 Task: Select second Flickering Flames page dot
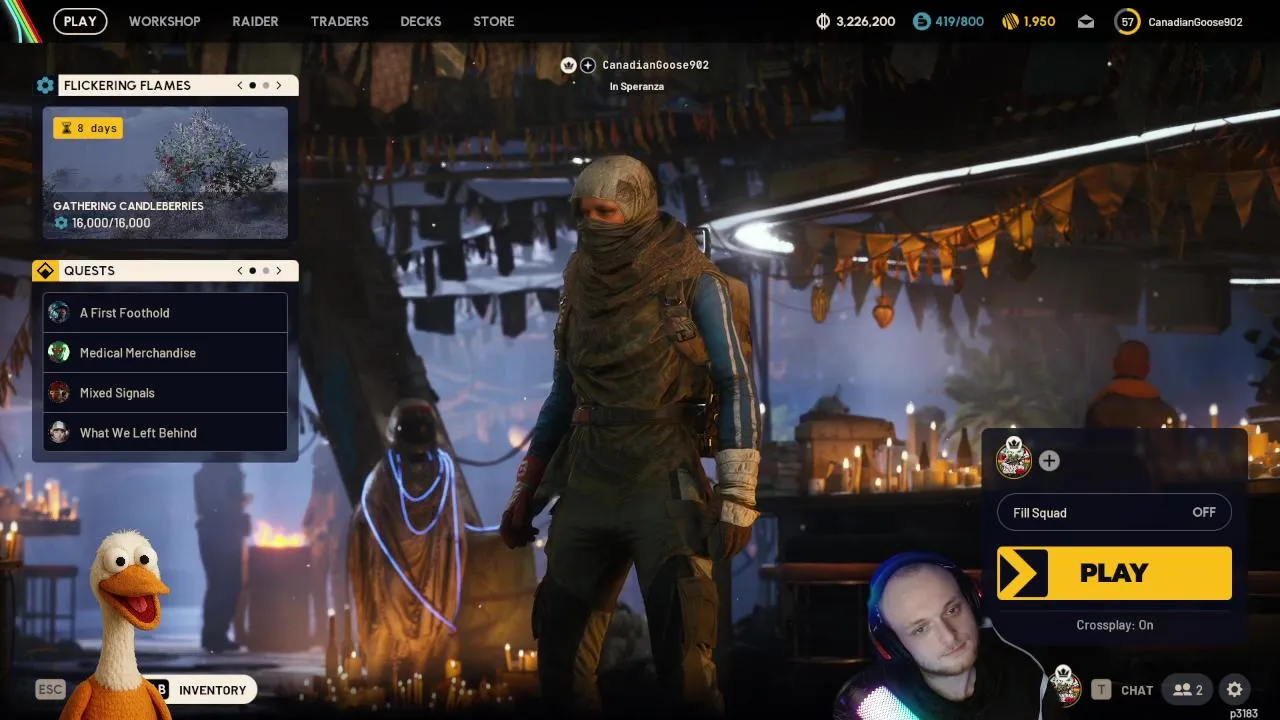point(266,86)
